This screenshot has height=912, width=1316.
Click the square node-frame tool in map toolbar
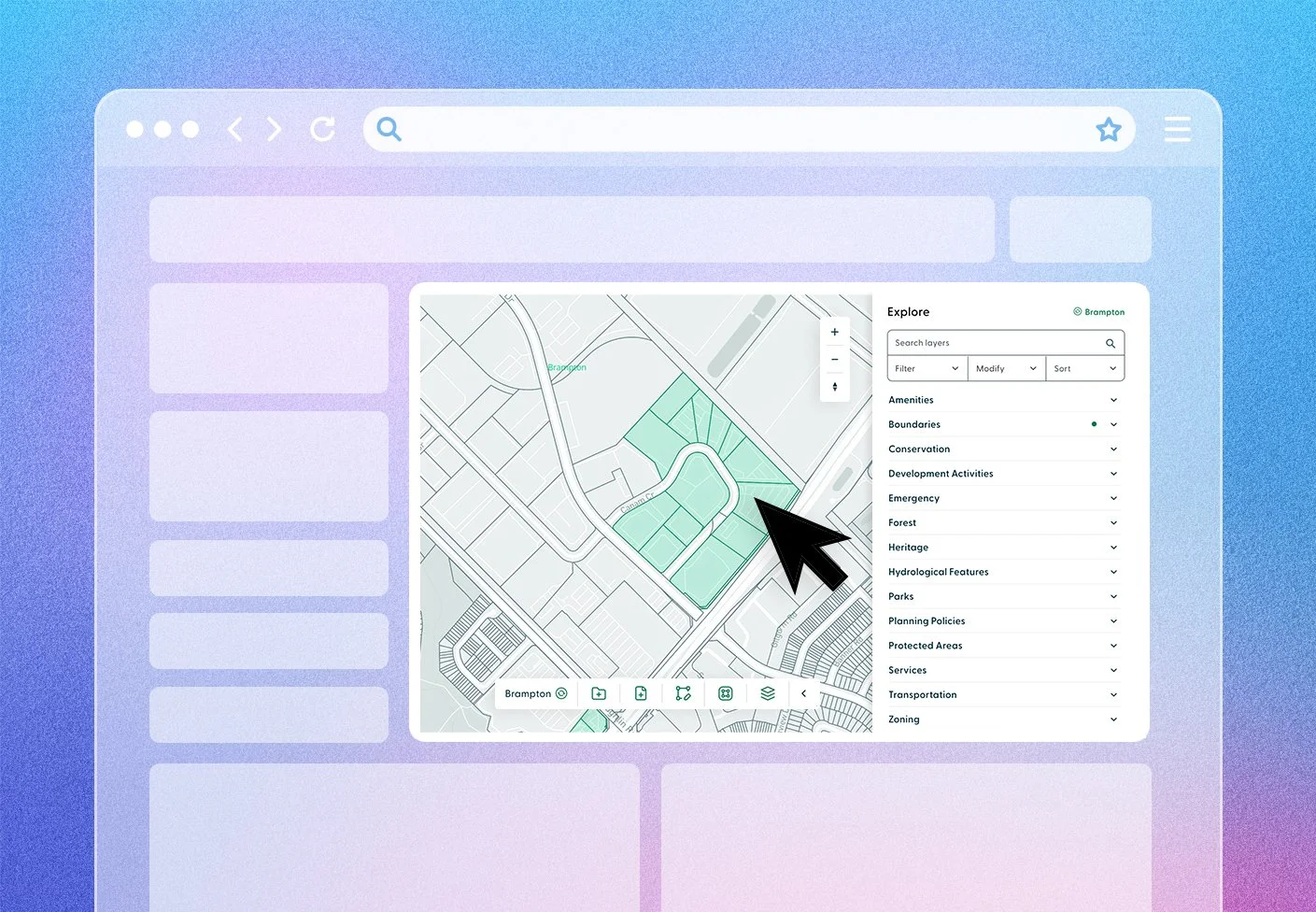[726, 693]
